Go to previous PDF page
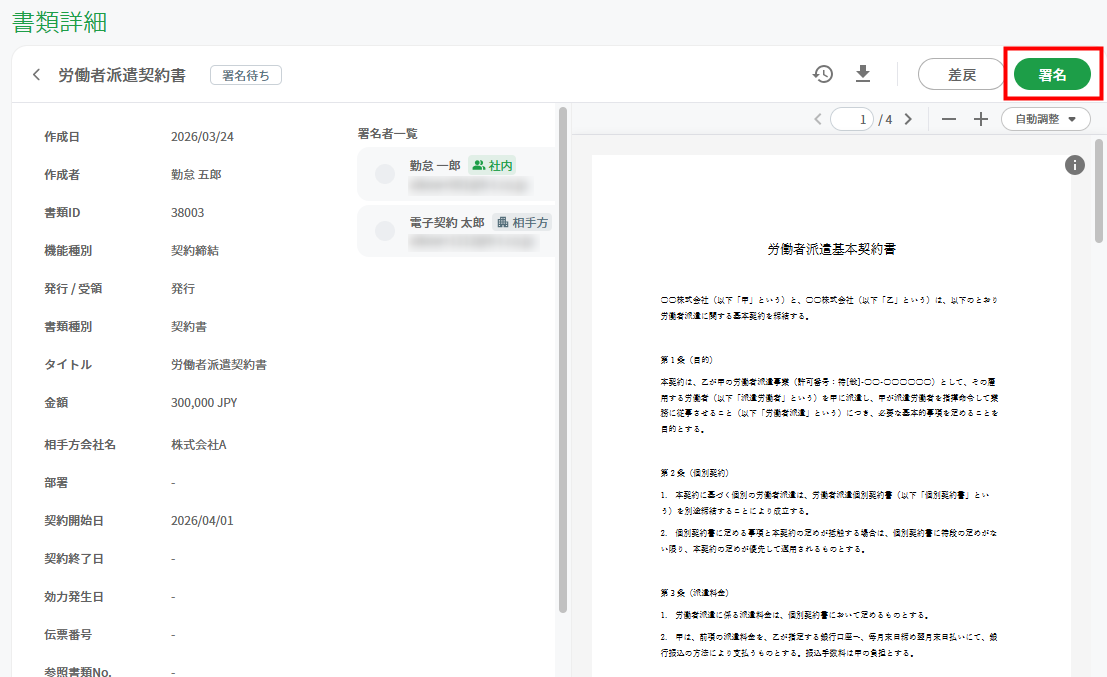This screenshot has width=1107, height=677. (818, 119)
